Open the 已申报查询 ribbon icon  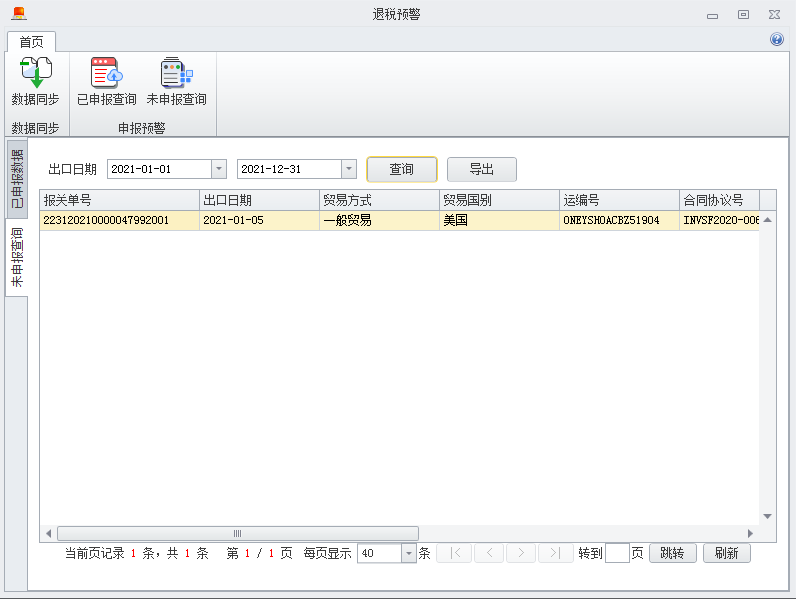(107, 81)
